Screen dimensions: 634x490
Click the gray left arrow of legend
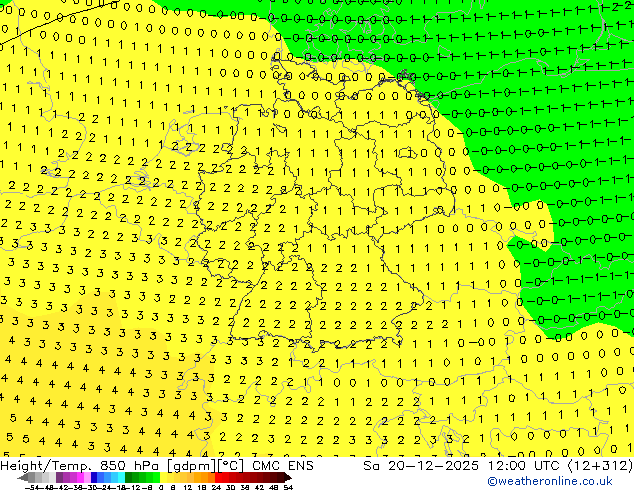(23, 478)
